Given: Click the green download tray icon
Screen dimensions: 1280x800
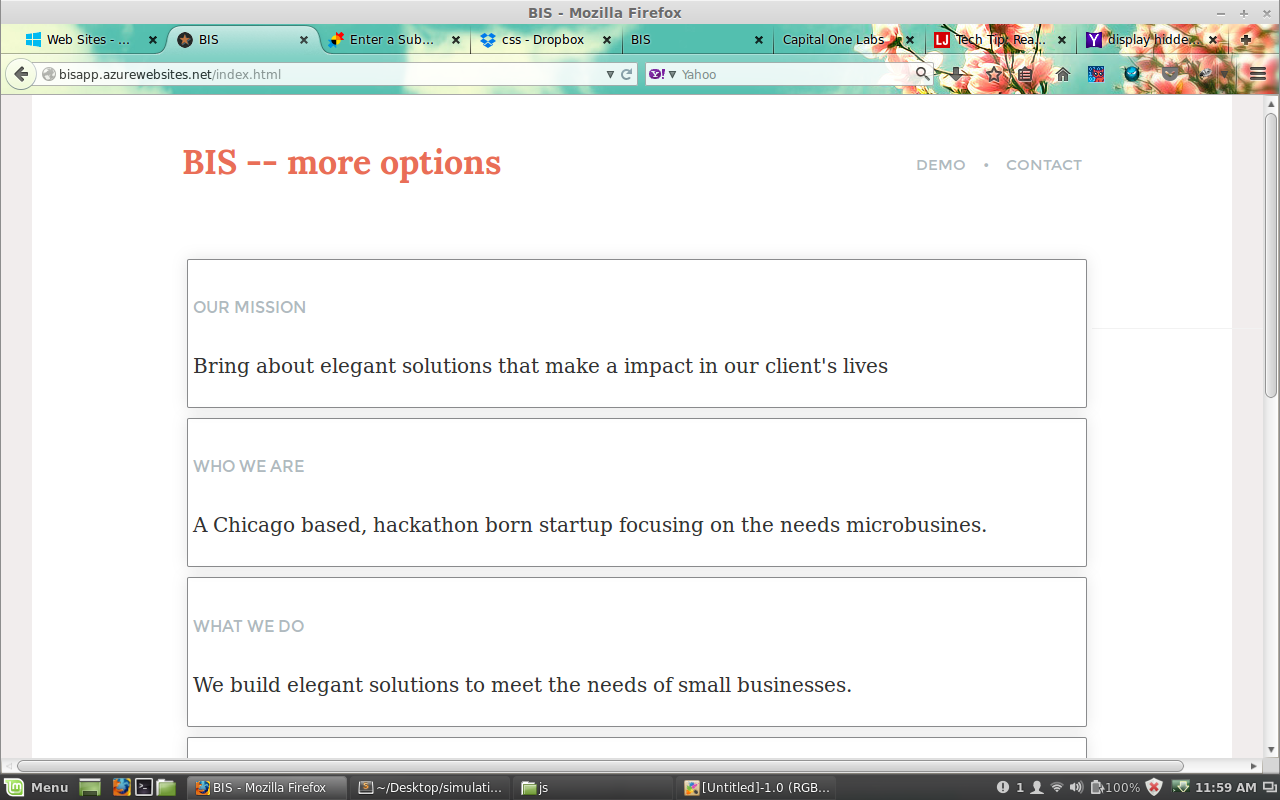Looking at the screenshot, I should pyautogui.click(x=1180, y=787).
